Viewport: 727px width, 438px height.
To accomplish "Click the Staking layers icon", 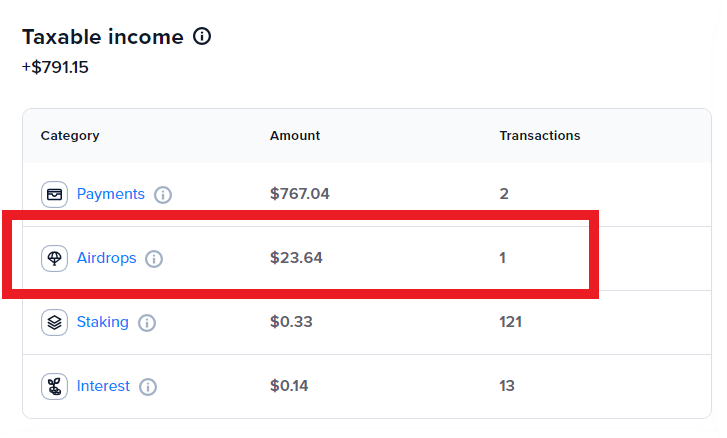I will point(54,322).
